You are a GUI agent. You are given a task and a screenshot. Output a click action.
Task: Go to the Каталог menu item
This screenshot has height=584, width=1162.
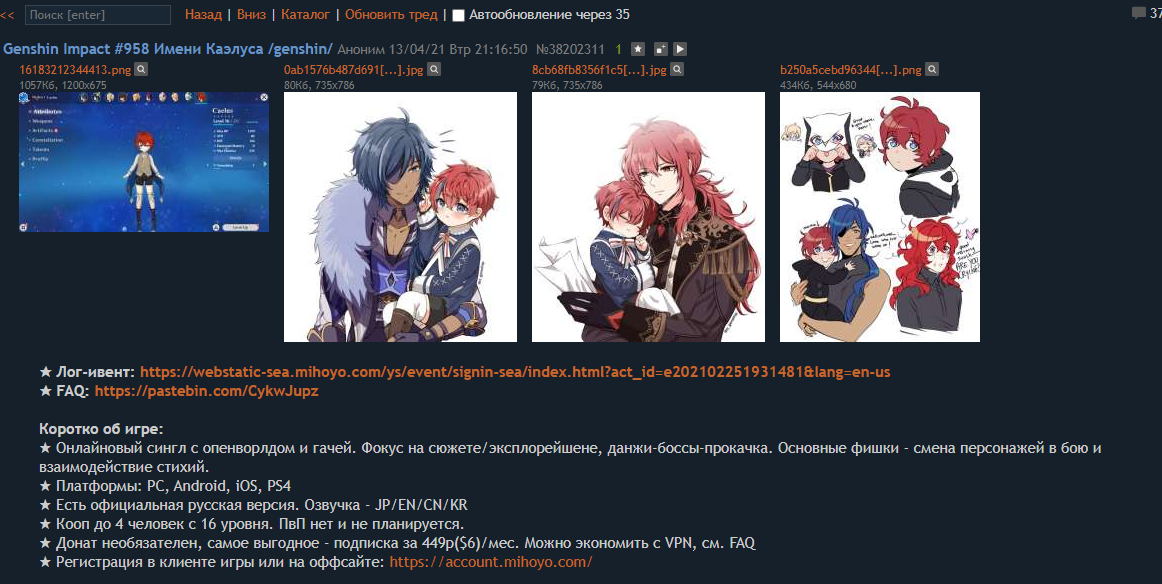pos(305,14)
